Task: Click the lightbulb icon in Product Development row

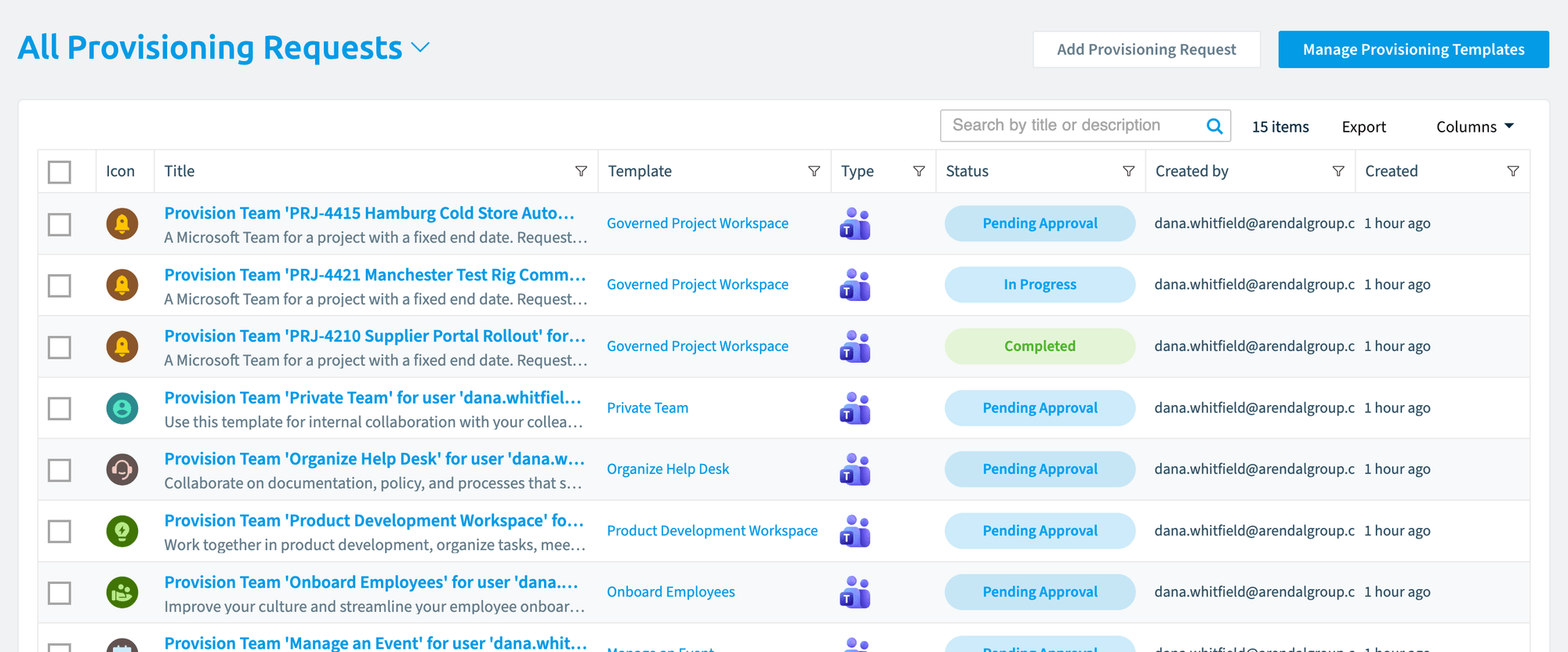Action: click(x=122, y=531)
